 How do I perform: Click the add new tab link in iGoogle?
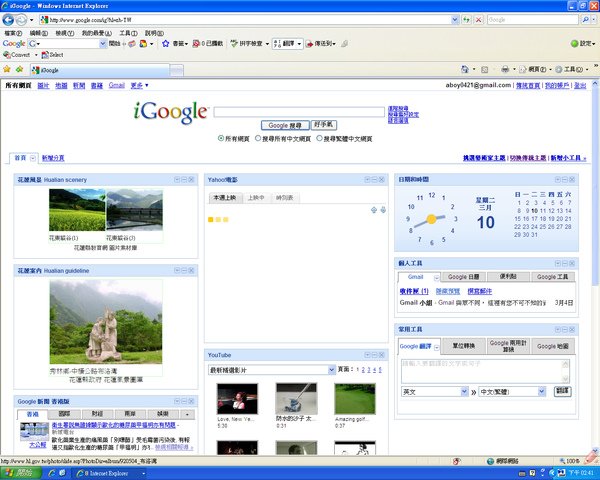(x=53, y=158)
